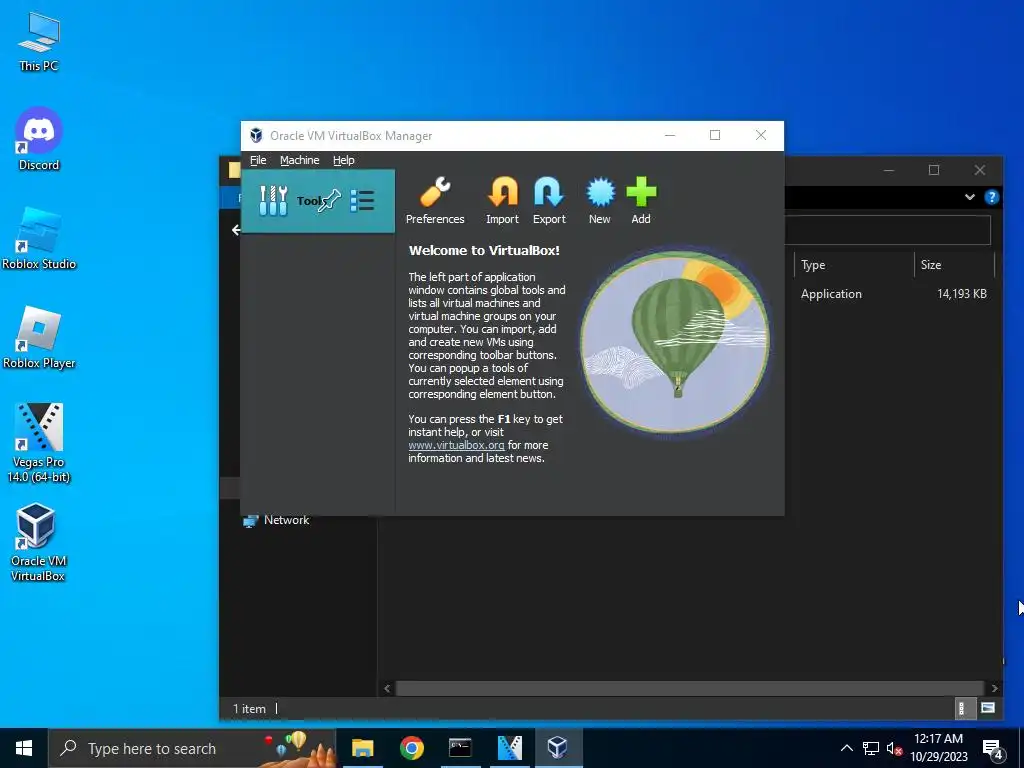
Task: Open the Vegas Pro 14.0 desktop shortcut
Action: [39, 443]
